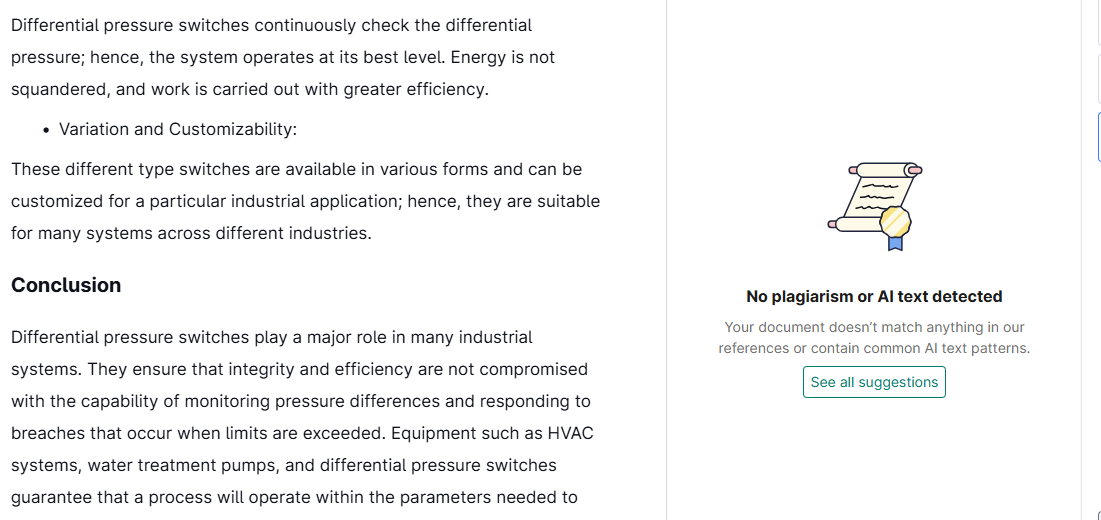The height and width of the screenshot is (520, 1101).
Task: Click the divider between document and results panel
Action: click(666, 260)
